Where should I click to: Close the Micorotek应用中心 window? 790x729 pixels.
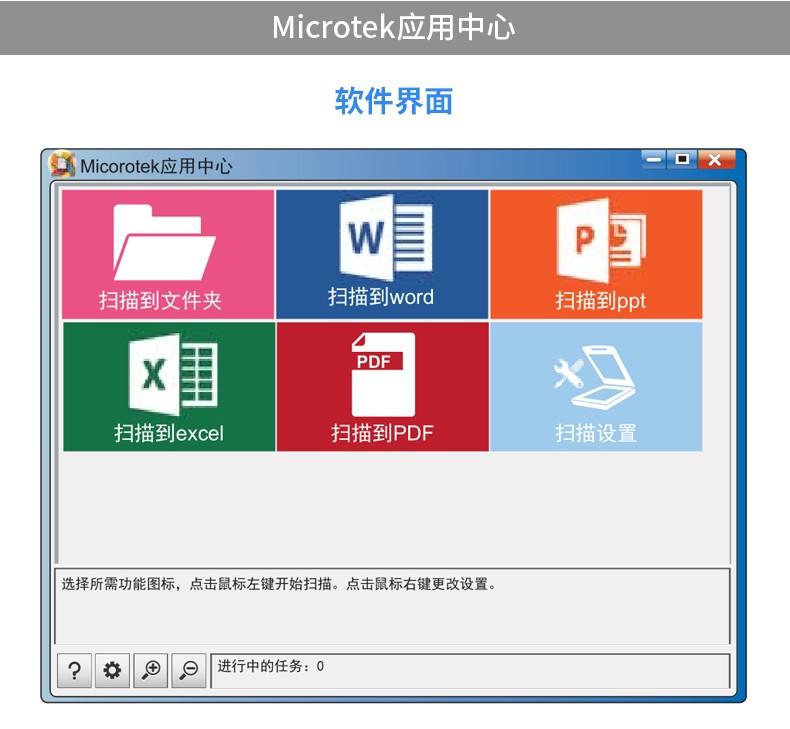coord(715,160)
